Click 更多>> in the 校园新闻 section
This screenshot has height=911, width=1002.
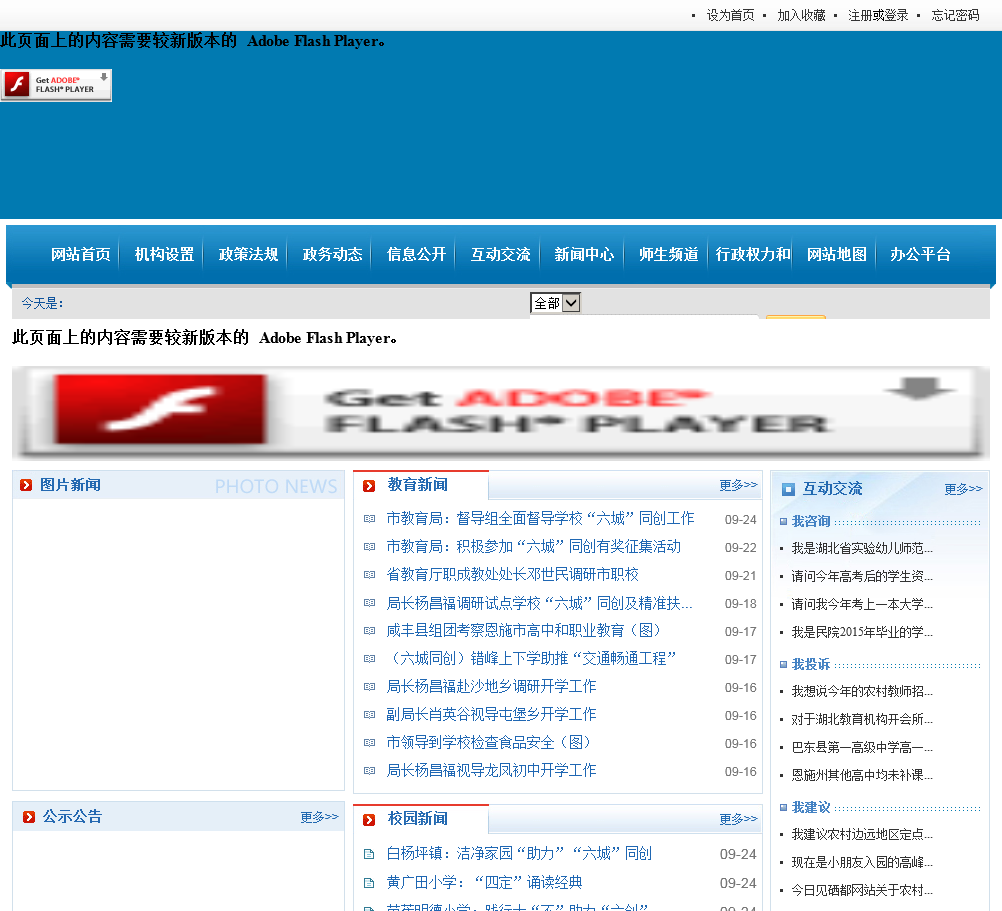(x=738, y=818)
